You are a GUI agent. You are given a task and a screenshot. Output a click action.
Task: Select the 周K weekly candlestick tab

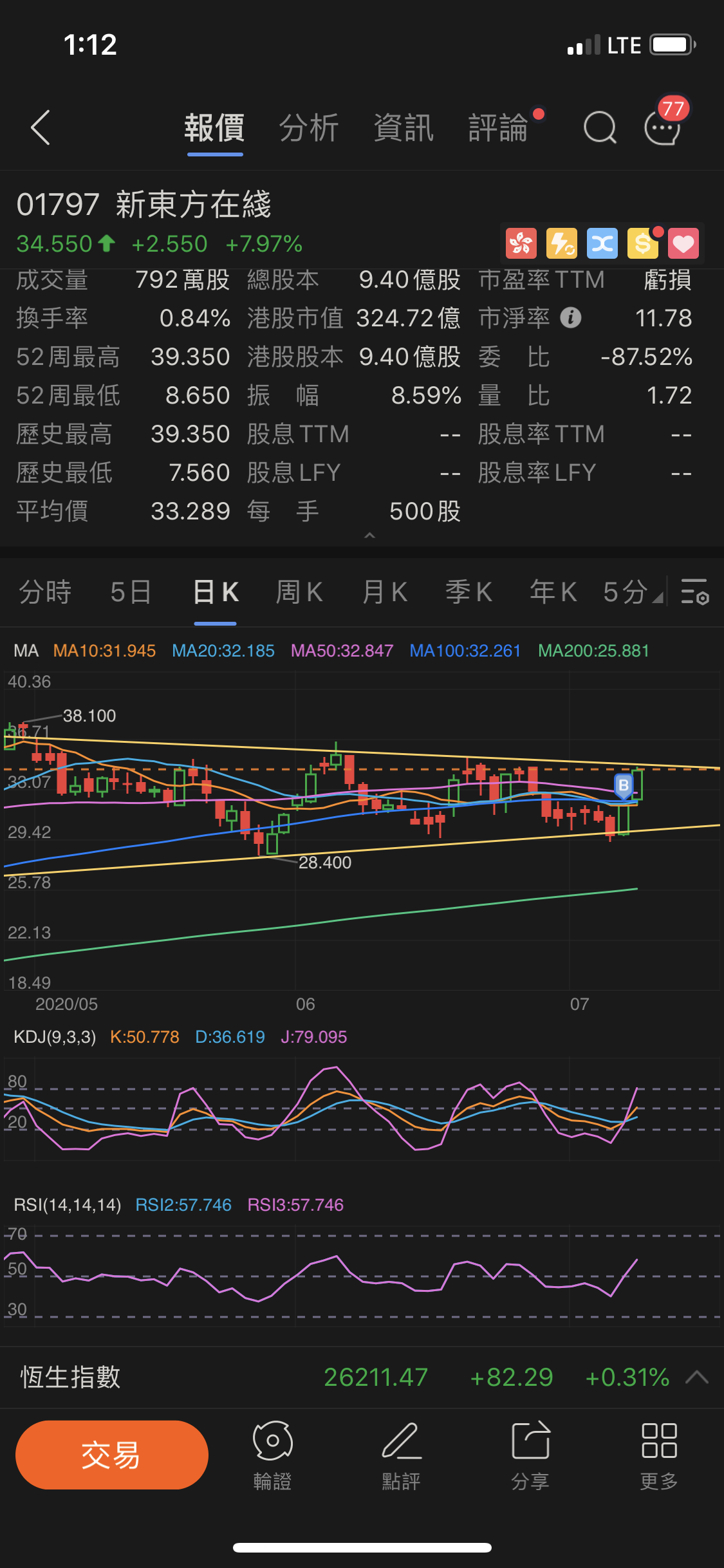(x=299, y=592)
